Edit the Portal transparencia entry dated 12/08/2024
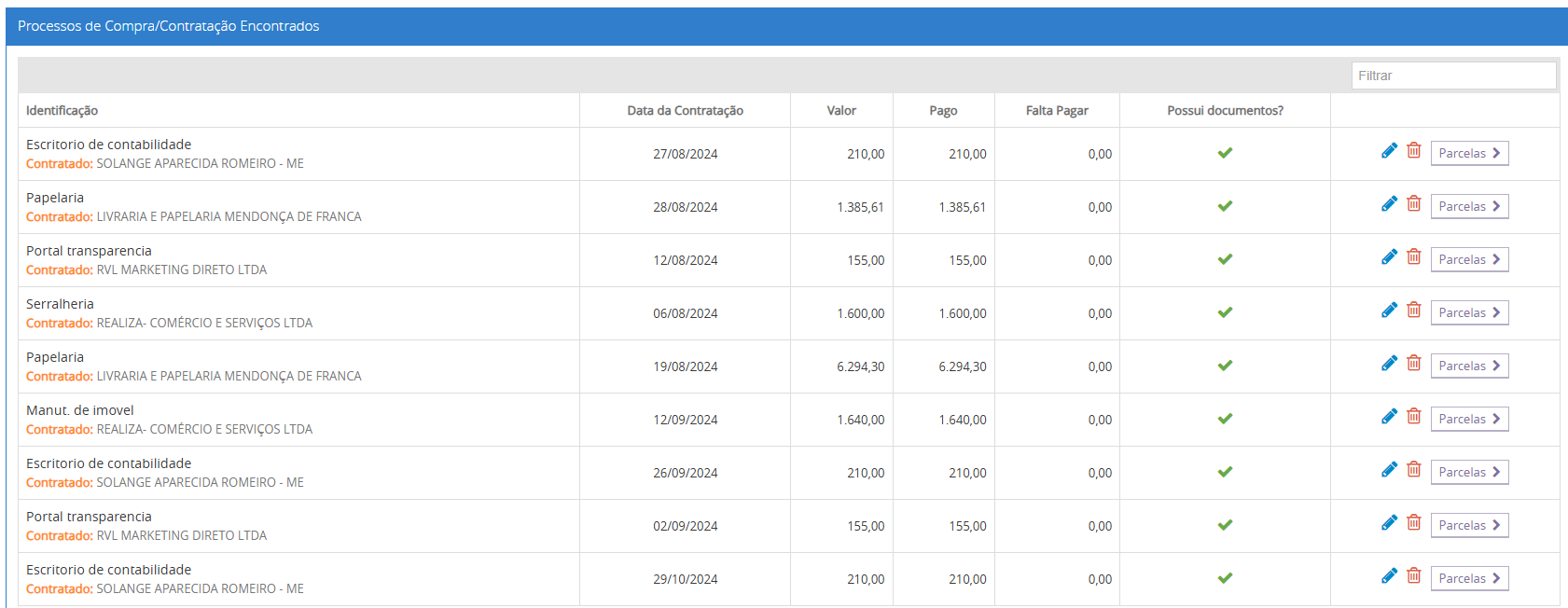Image resolution: width=1568 pixels, height=608 pixels. tap(1389, 257)
